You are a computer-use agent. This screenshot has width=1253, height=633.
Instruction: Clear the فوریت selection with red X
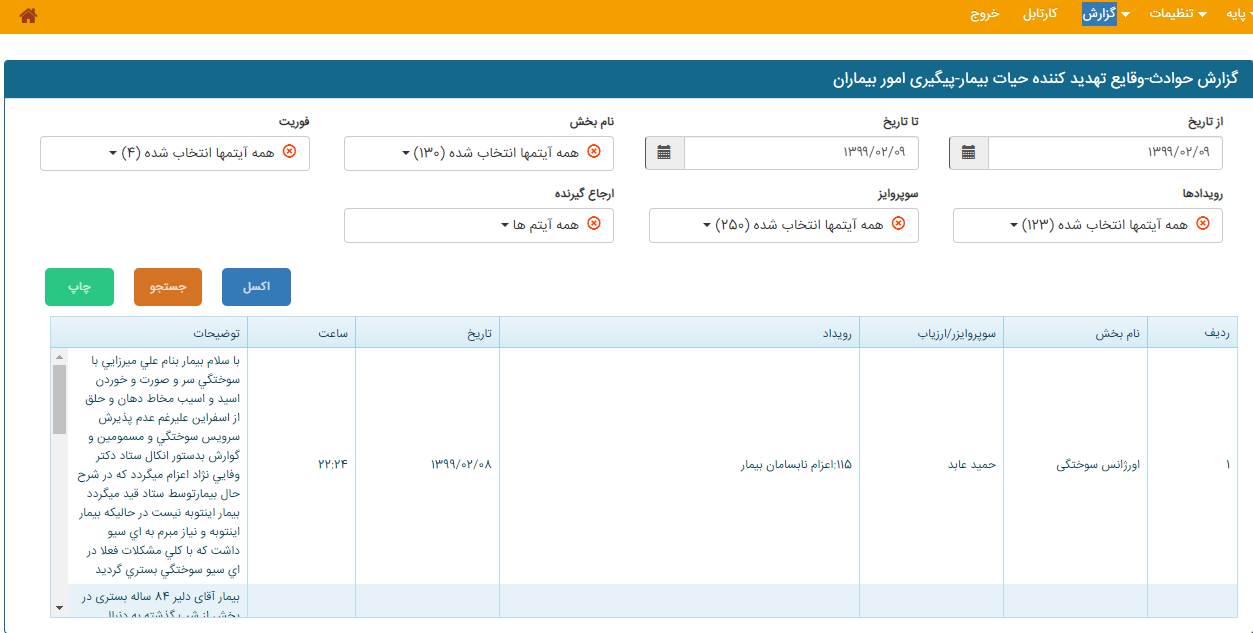(x=289, y=152)
